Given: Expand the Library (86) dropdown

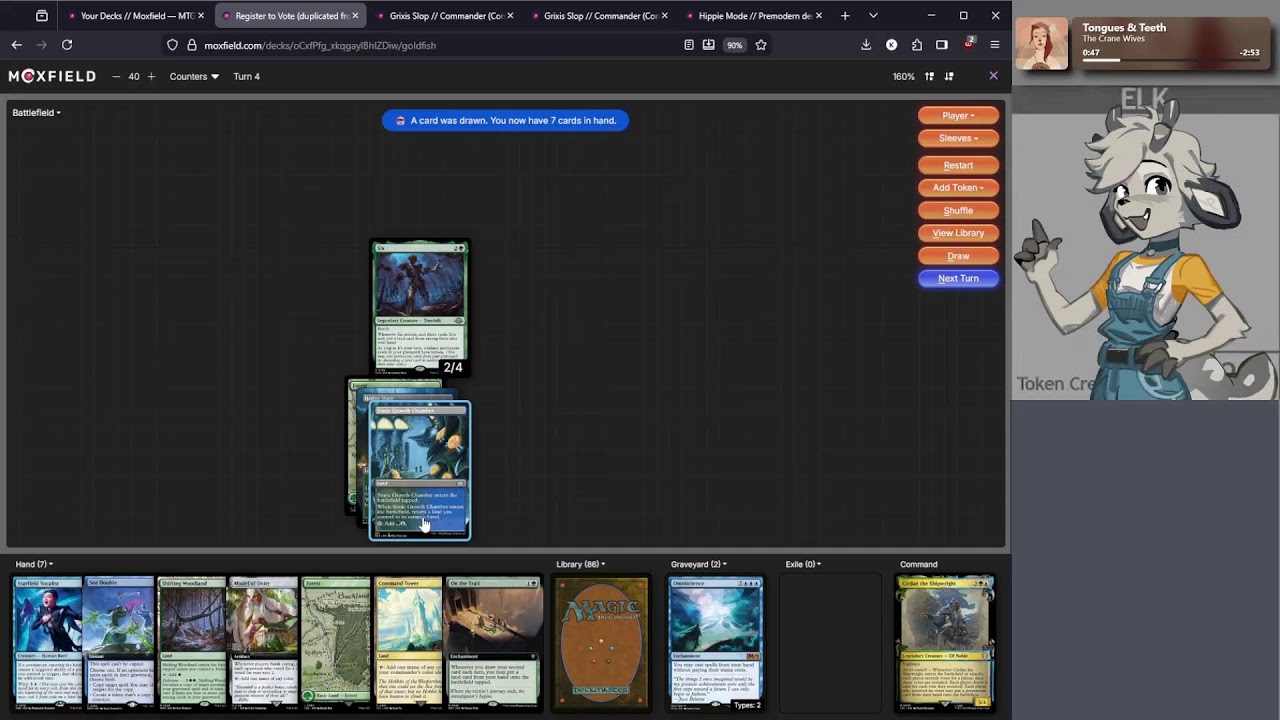Looking at the screenshot, I should click(x=580, y=564).
